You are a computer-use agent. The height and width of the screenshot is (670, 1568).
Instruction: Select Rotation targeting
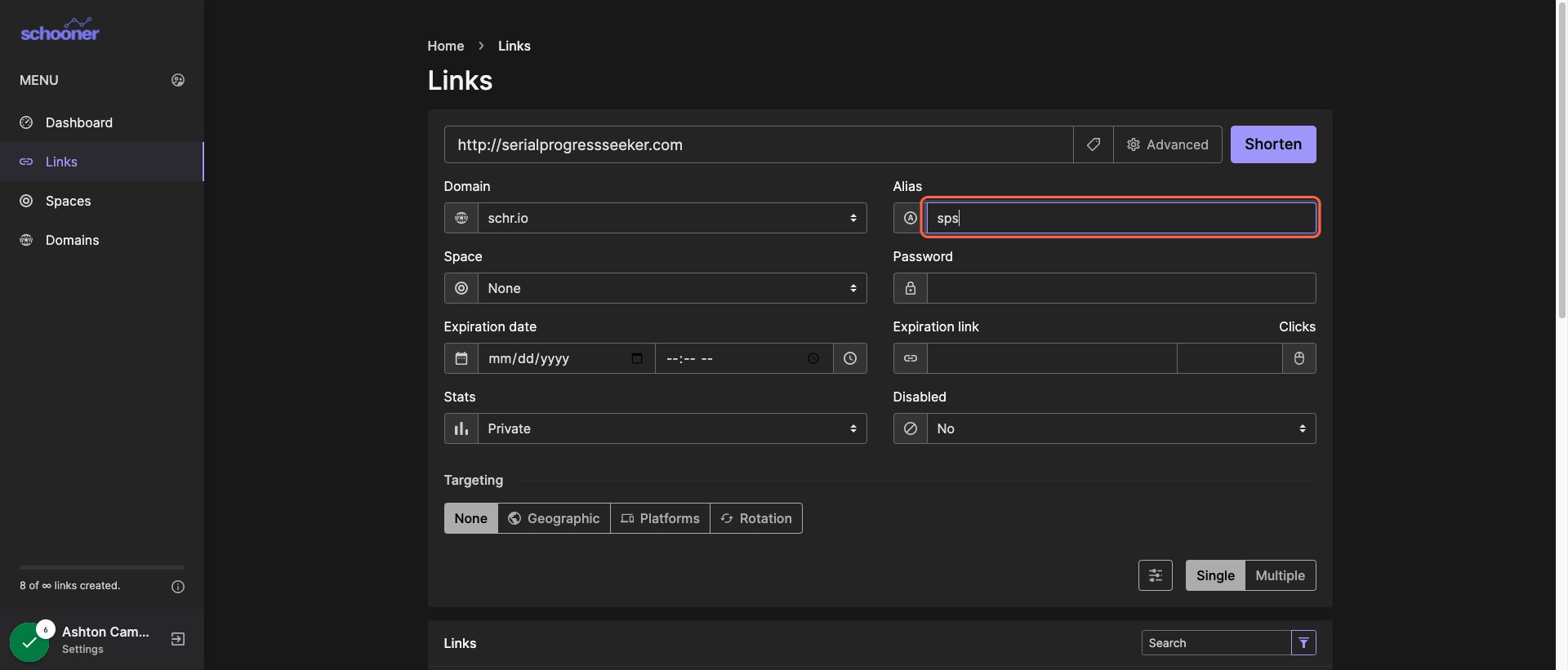pyautogui.click(x=756, y=518)
